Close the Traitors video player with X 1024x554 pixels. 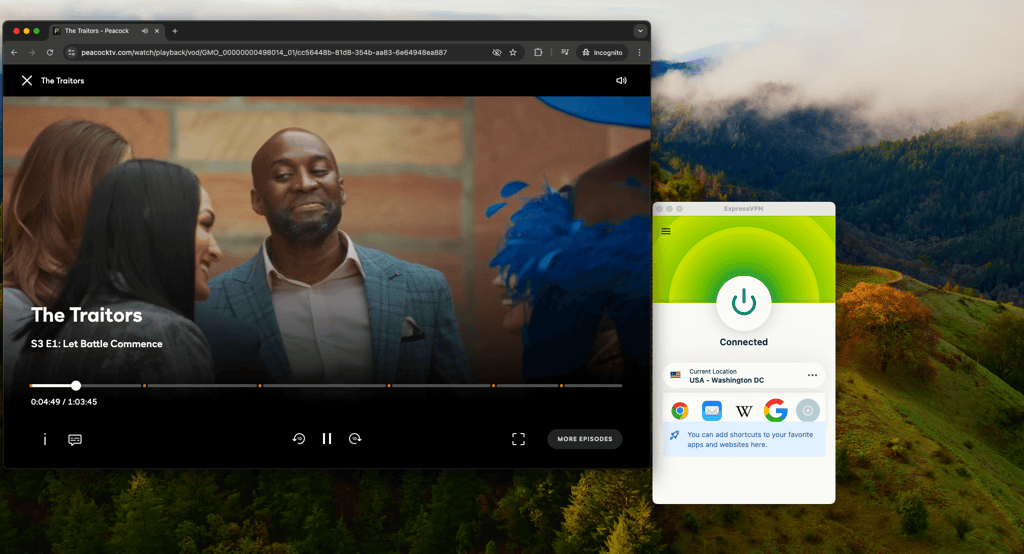(27, 80)
